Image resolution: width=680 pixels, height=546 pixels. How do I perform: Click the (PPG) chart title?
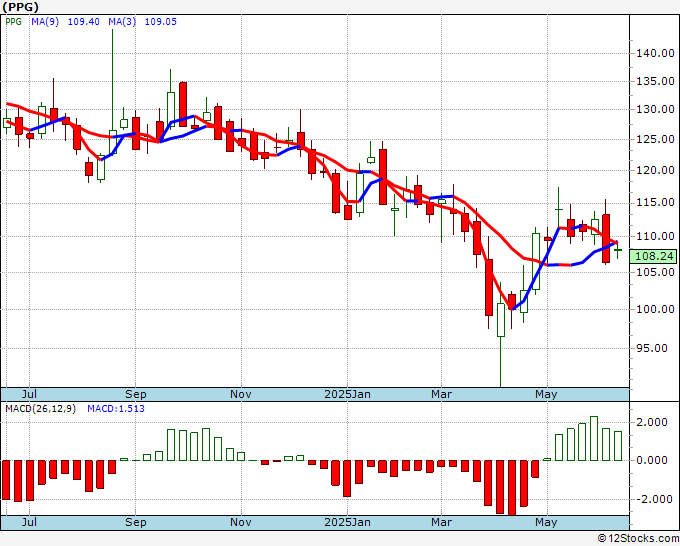(x=20, y=7)
